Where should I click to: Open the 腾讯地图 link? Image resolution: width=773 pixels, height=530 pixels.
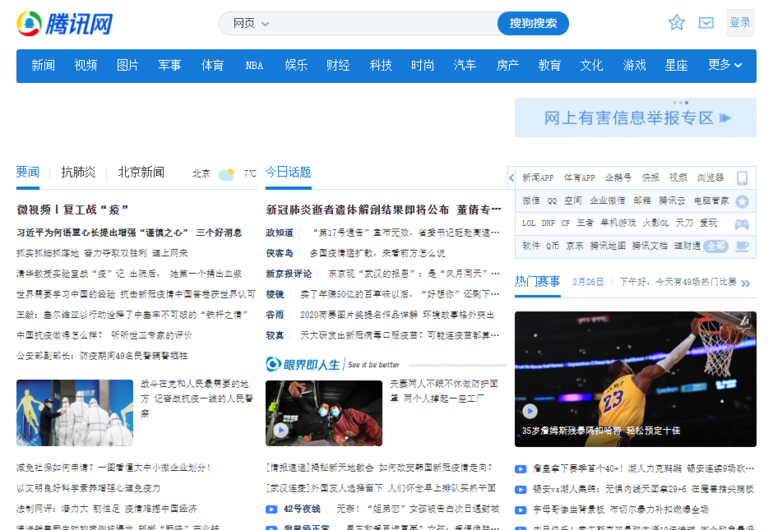[x=608, y=246]
